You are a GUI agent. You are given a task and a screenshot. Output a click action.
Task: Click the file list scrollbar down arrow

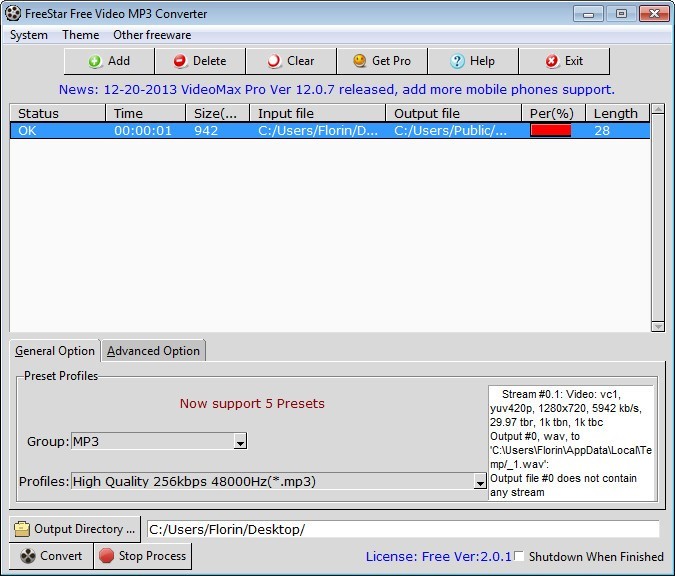658,327
